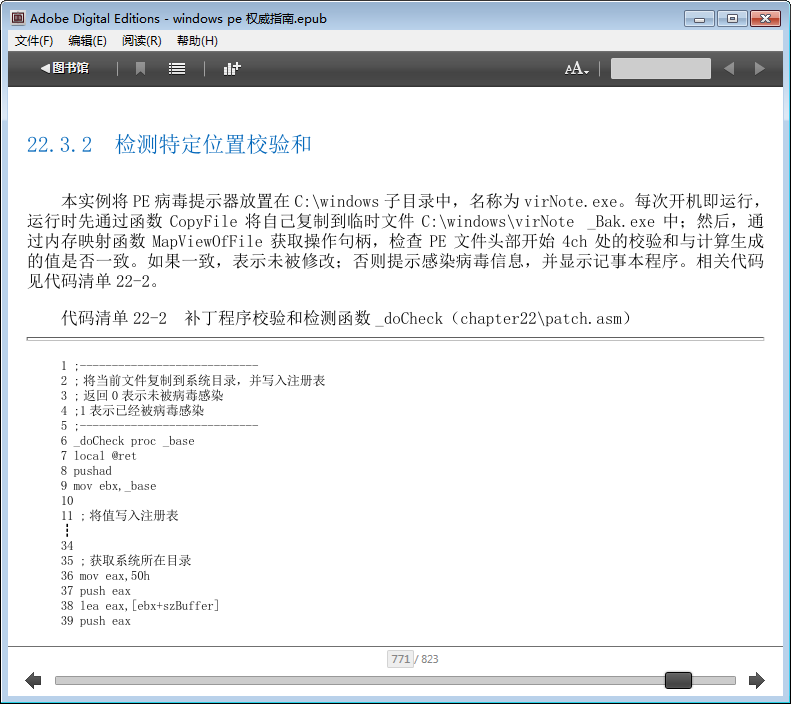Open the 编辑(E) menu

[x=87, y=41]
